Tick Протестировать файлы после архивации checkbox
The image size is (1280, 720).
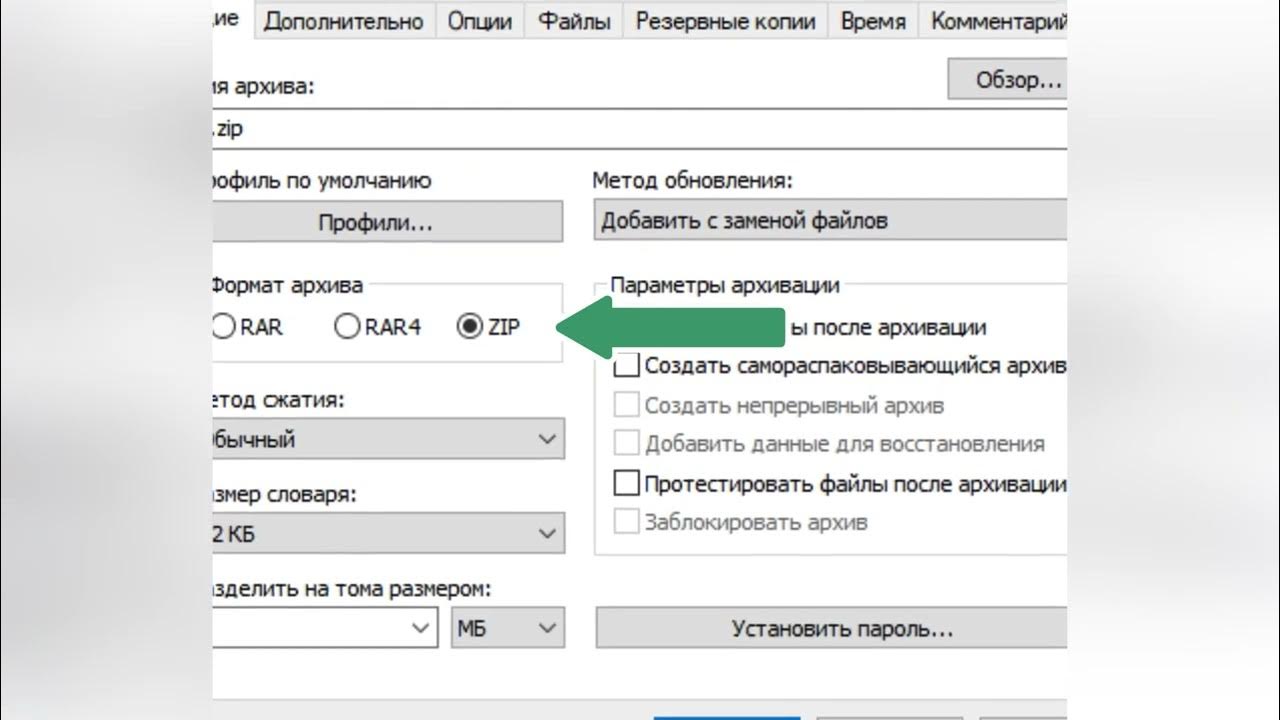(627, 484)
